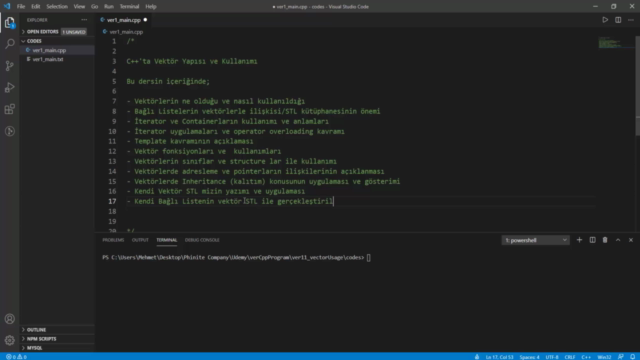
Task: Open ver1_main.cpp in the file tree
Action: click(49, 50)
